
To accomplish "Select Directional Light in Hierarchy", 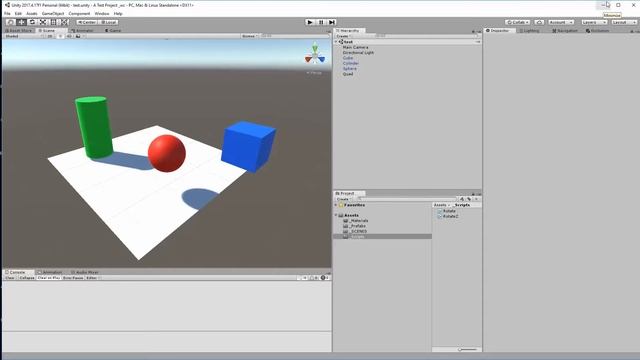I will [358, 53].
